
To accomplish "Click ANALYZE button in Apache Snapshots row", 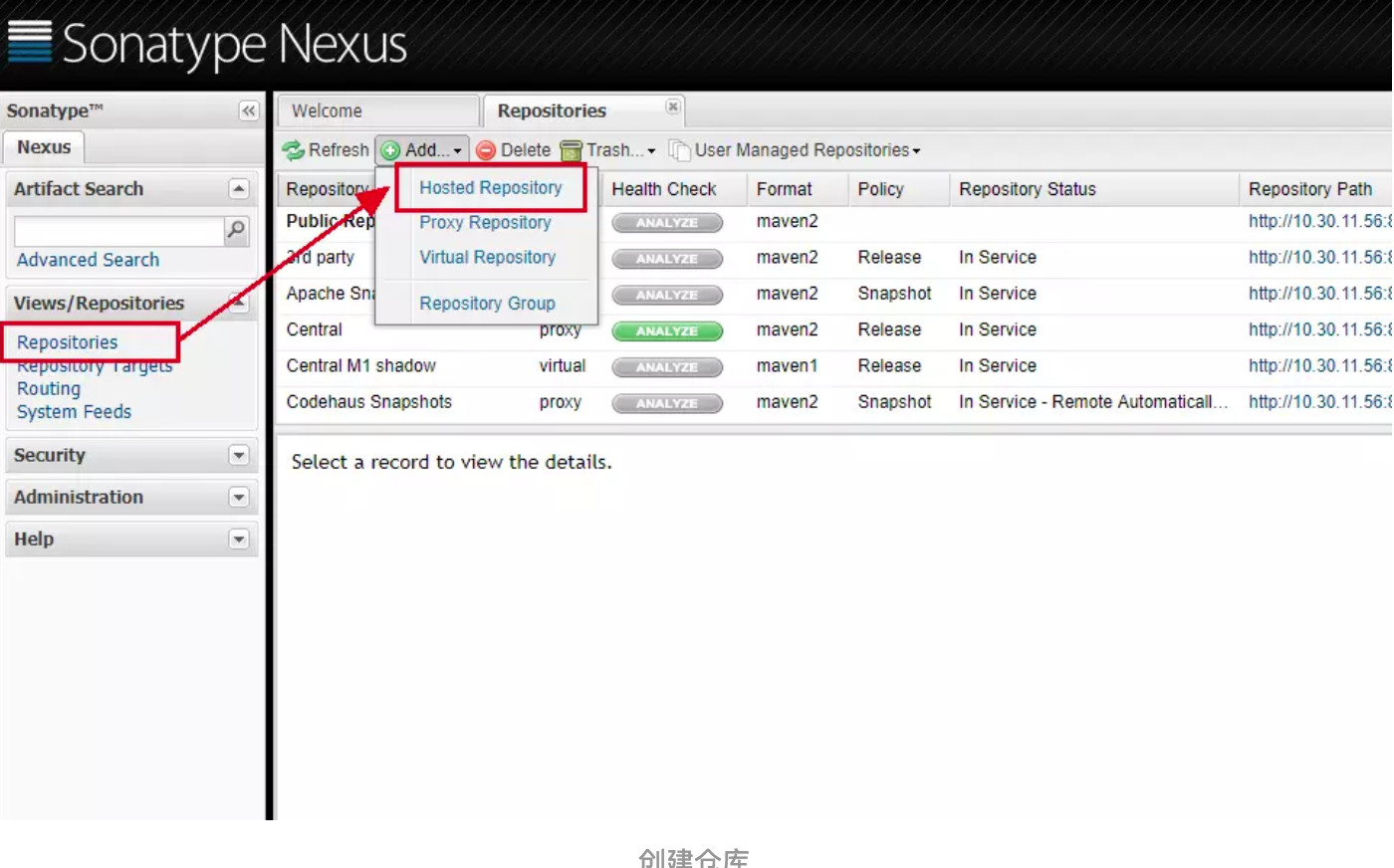I will click(x=667, y=295).
